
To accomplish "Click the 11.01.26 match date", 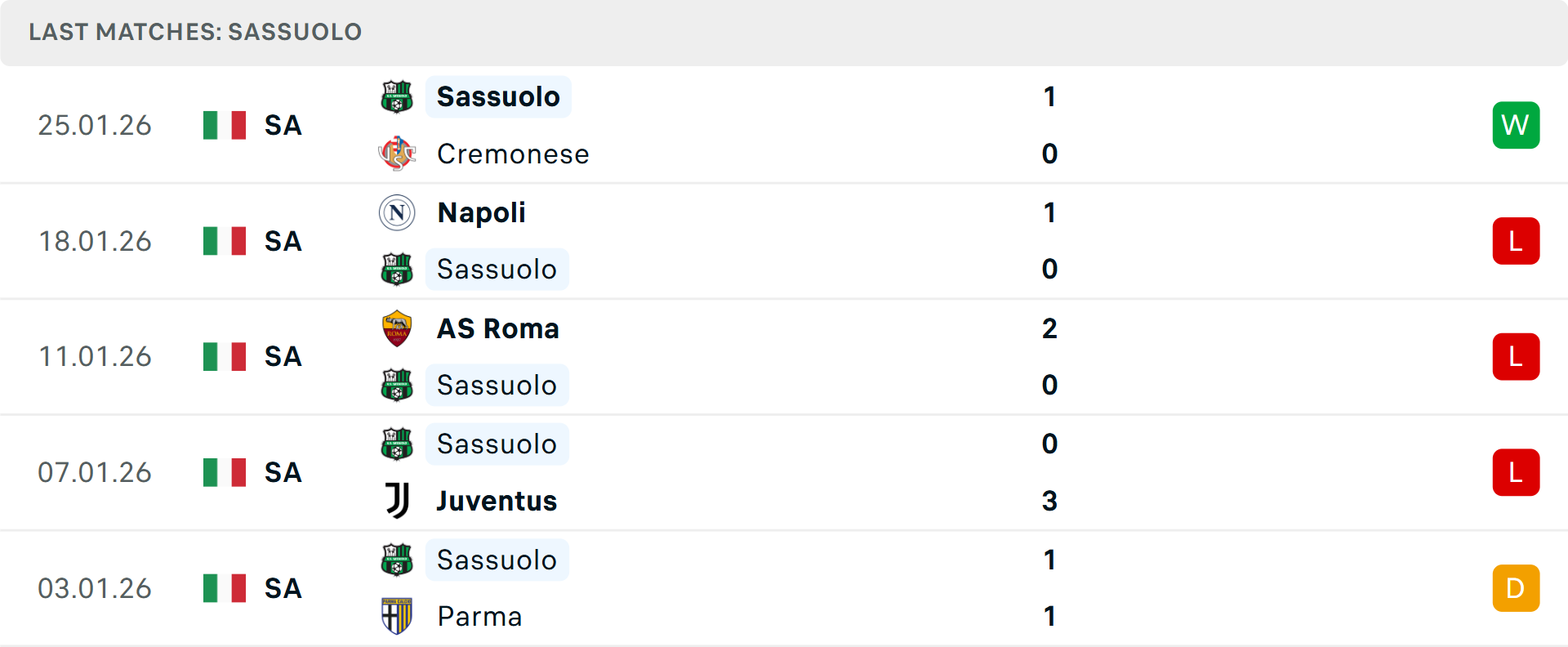I will (x=95, y=357).
